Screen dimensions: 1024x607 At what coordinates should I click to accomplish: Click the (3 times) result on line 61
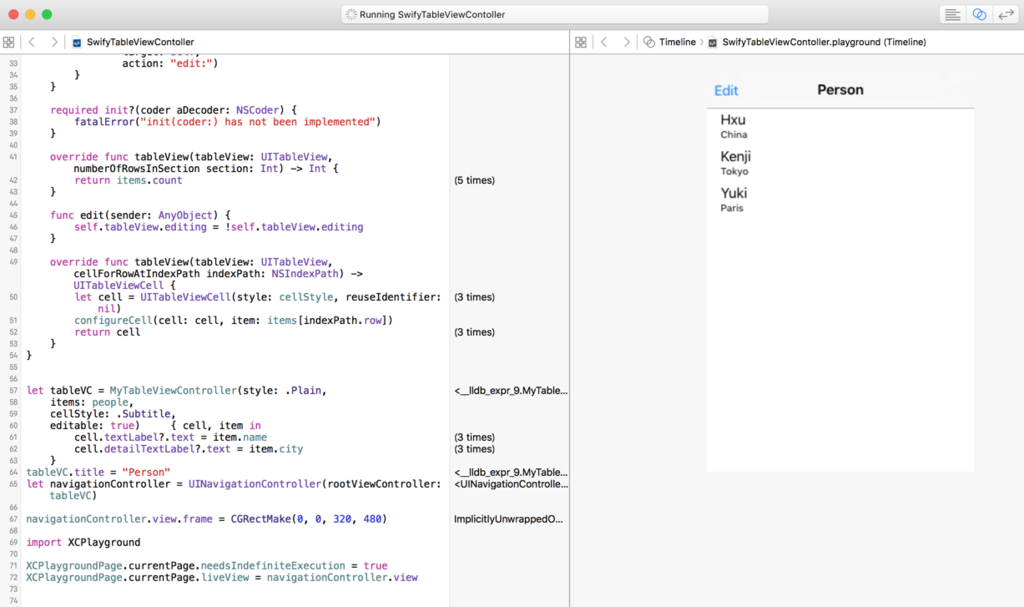pyautogui.click(x=474, y=438)
